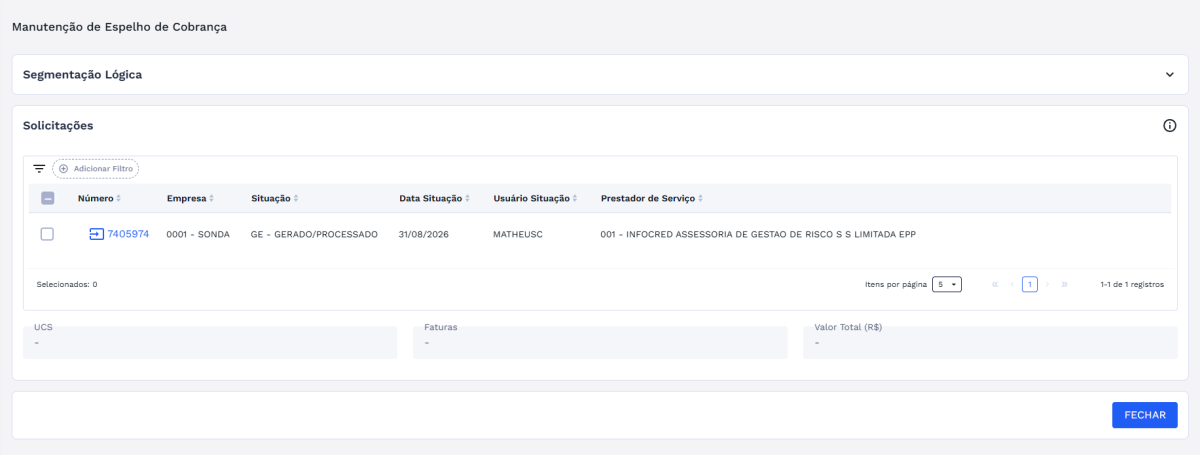The width and height of the screenshot is (1200, 455).
Task: Sort by Número column header
Action: pyautogui.click(x=99, y=199)
